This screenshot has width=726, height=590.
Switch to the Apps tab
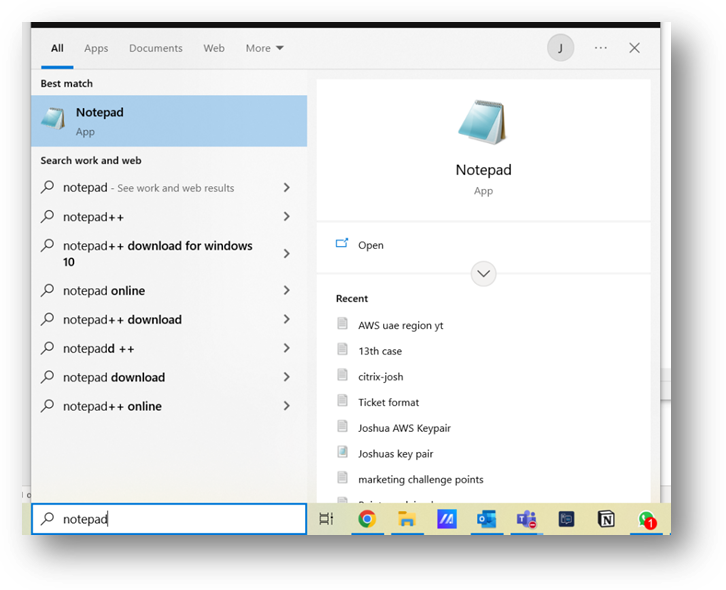96,48
